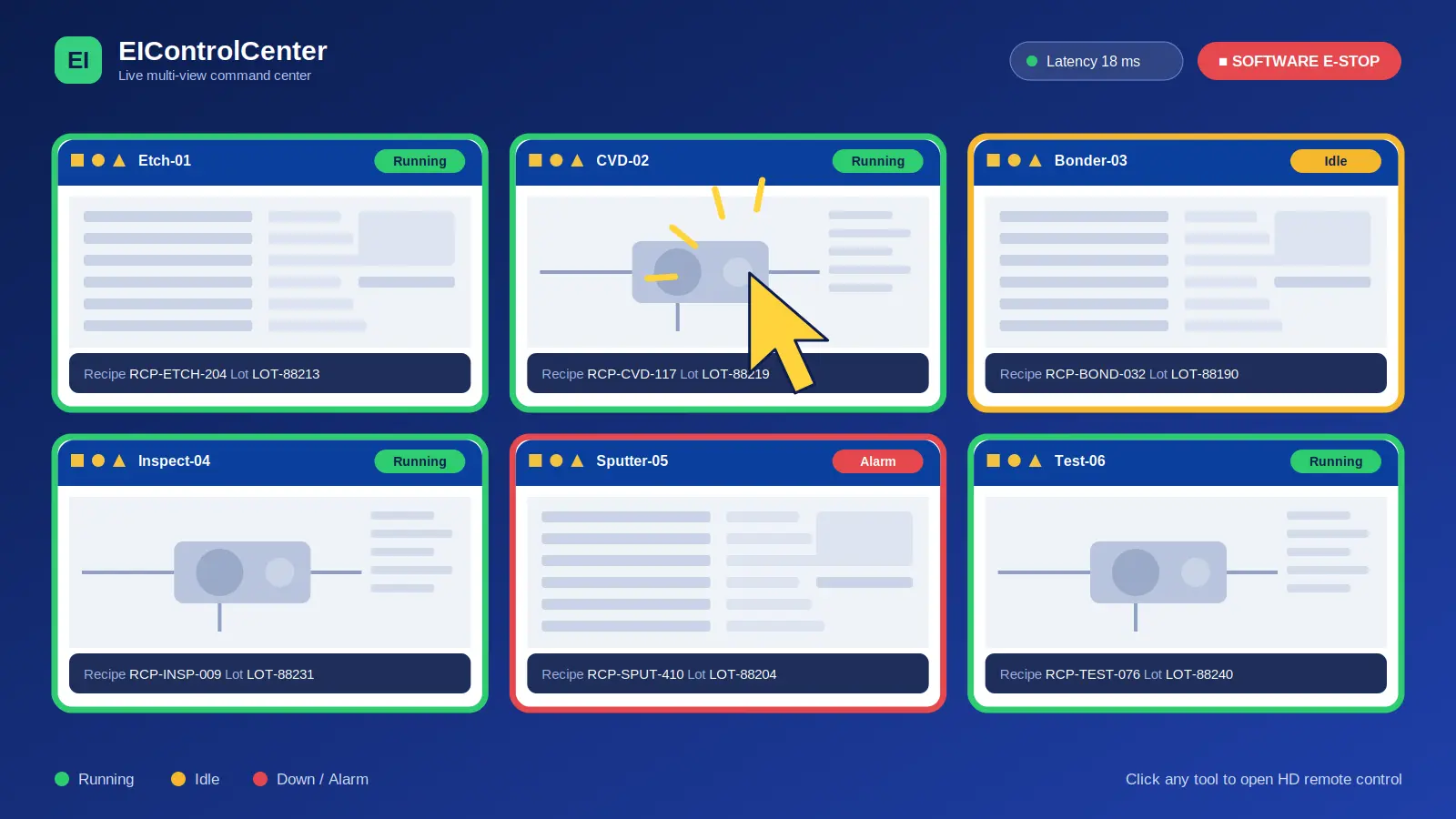Click the square icon on the Inspect-04 card
This screenshot has height=819, width=1456.
click(x=77, y=460)
